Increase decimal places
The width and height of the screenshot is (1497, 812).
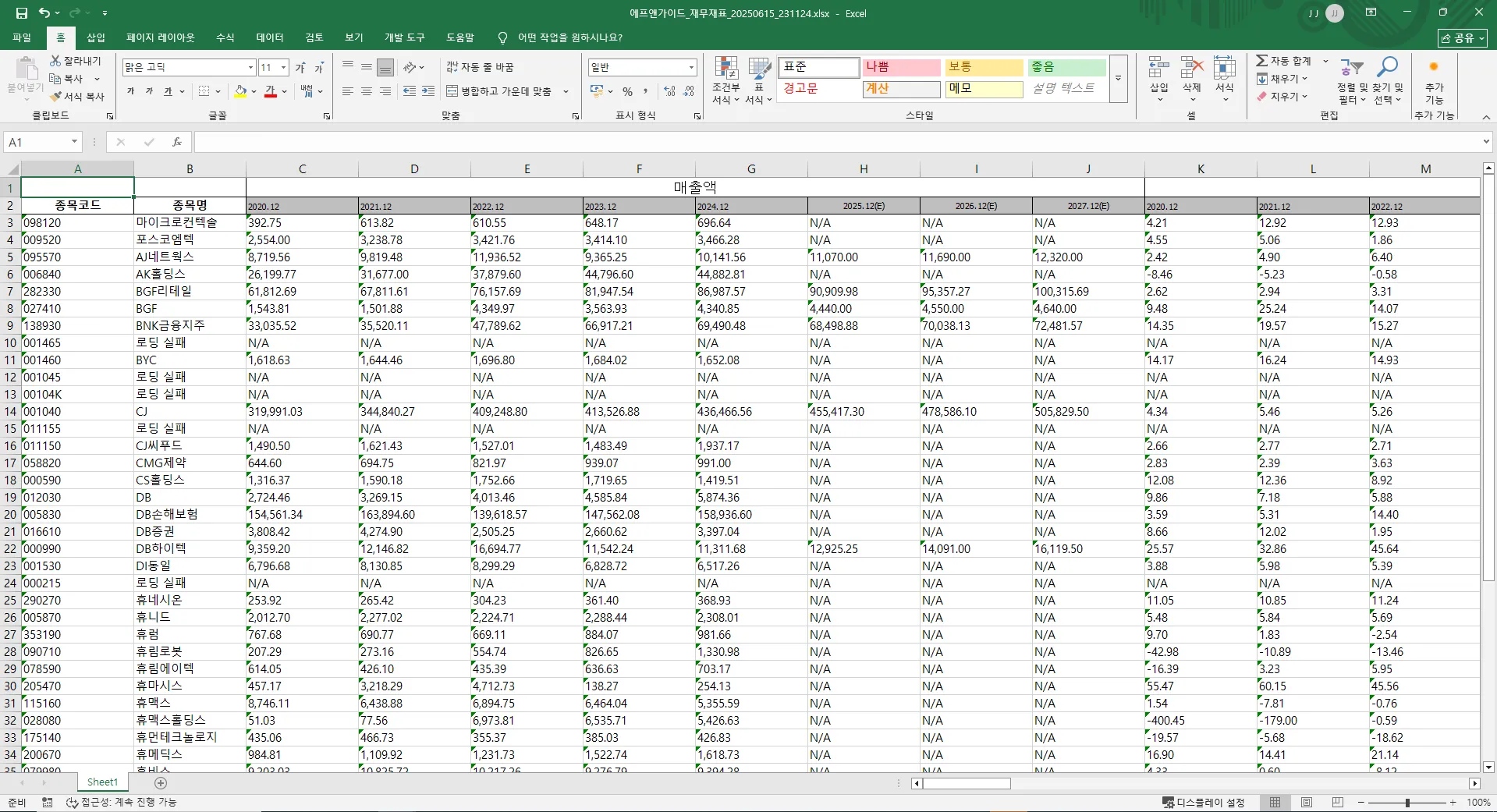coord(669,91)
